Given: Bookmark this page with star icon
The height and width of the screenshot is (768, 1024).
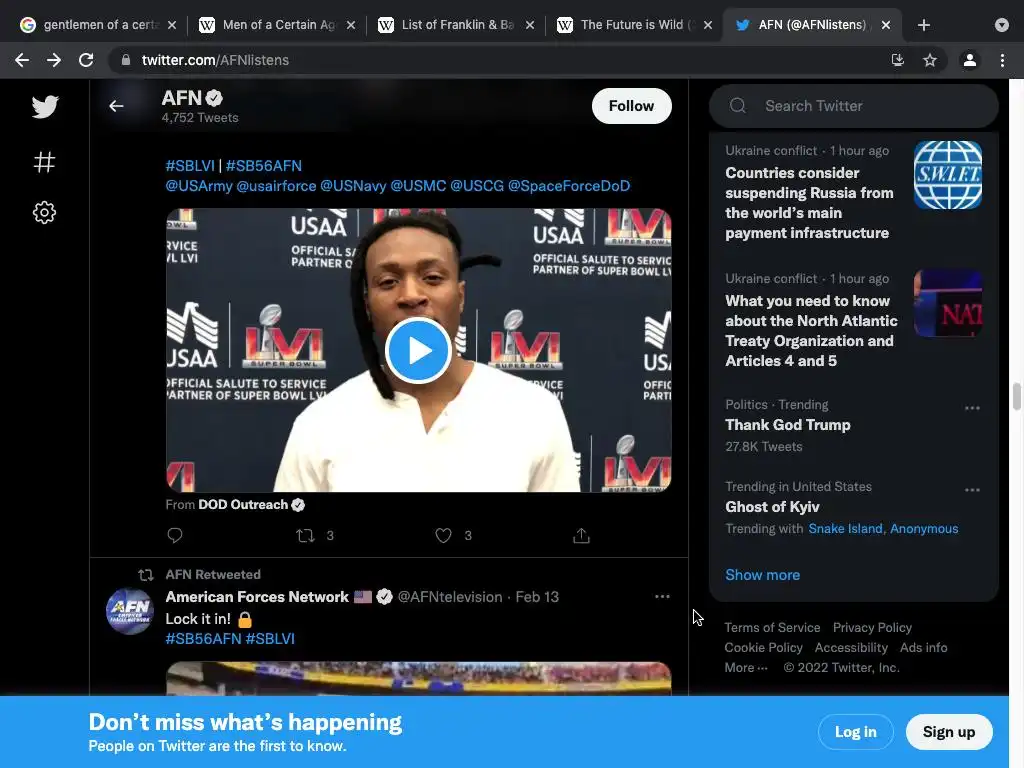Looking at the screenshot, I should pos(930,60).
